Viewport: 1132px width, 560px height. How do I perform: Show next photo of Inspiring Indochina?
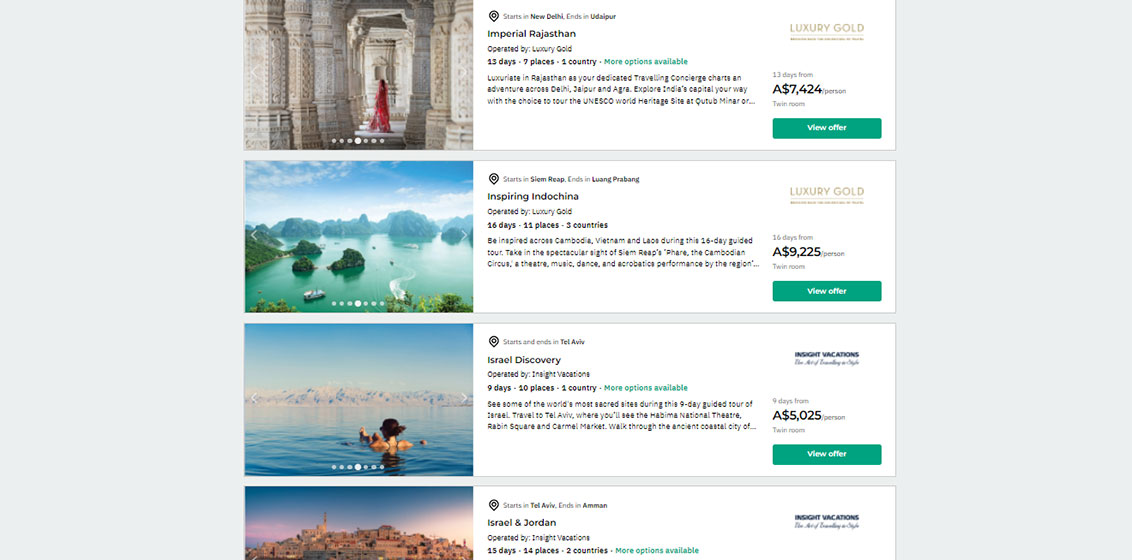464,236
